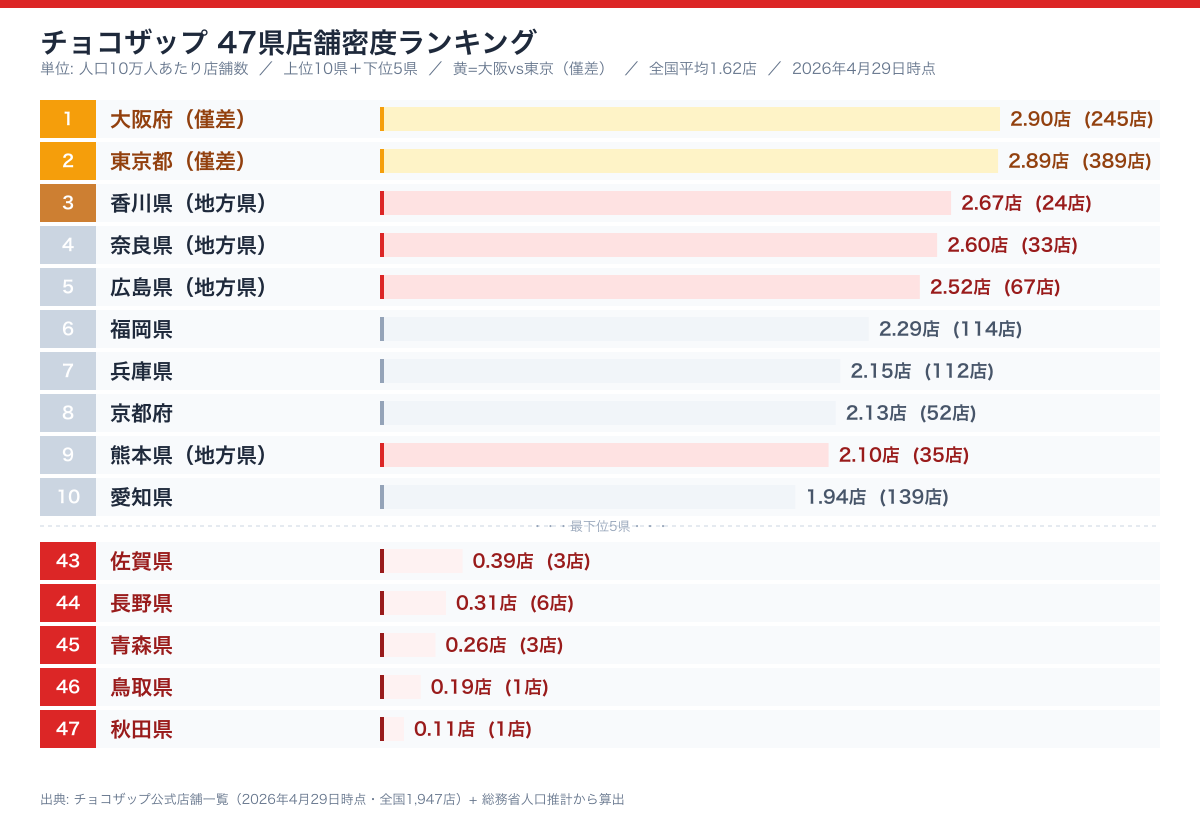1200x820 pixels.
Task: Click the 愛知県 label
Action: click(x=141, y=497)
